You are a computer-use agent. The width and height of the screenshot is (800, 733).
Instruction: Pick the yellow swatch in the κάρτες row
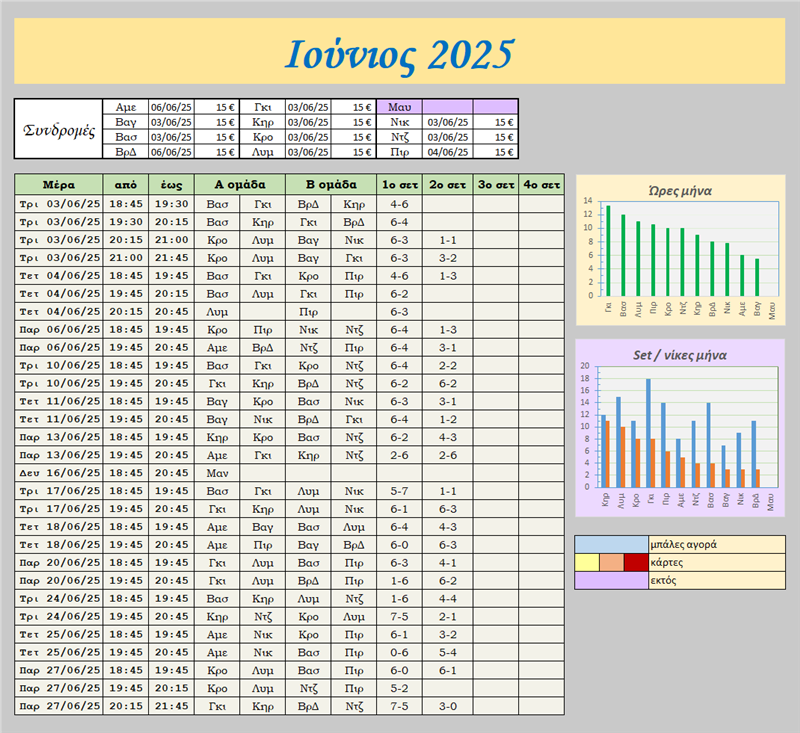(586, 563)
